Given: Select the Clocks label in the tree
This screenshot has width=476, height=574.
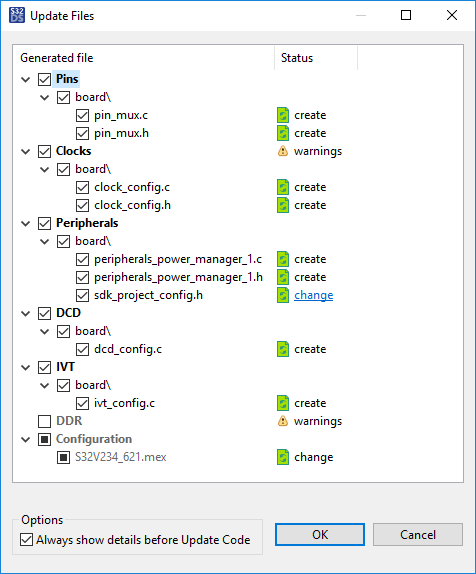Looking at the screenshot, I should 74,151.
